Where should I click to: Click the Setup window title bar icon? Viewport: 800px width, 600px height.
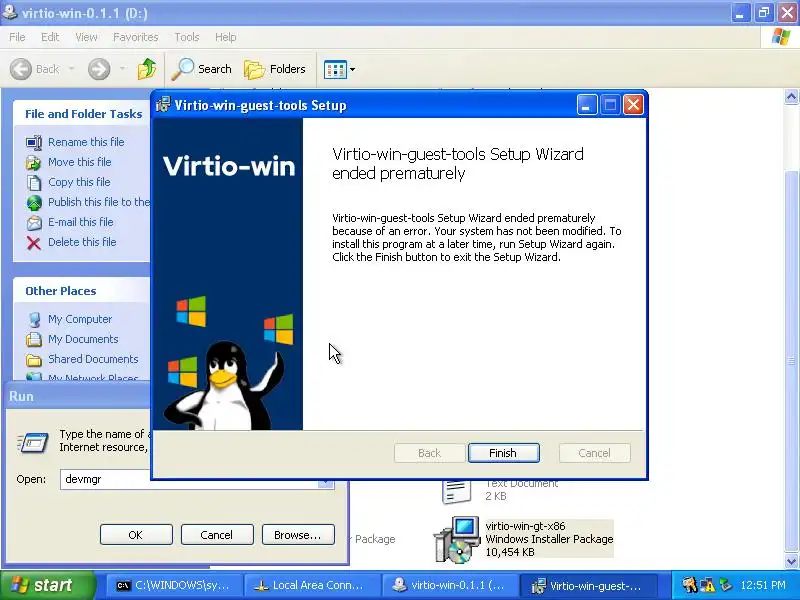click(163, 105)
